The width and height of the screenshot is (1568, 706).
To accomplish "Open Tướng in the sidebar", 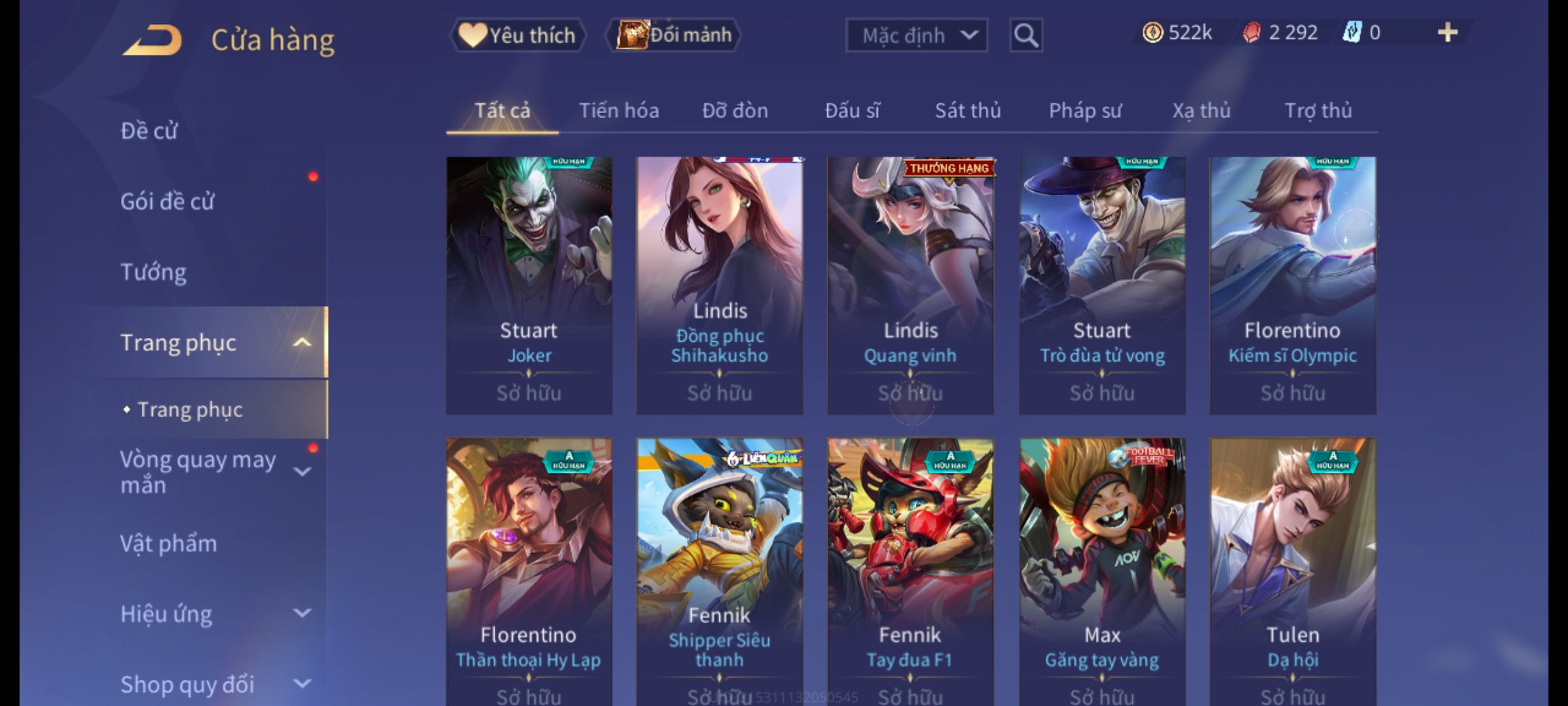I will [x=154, y=272].
